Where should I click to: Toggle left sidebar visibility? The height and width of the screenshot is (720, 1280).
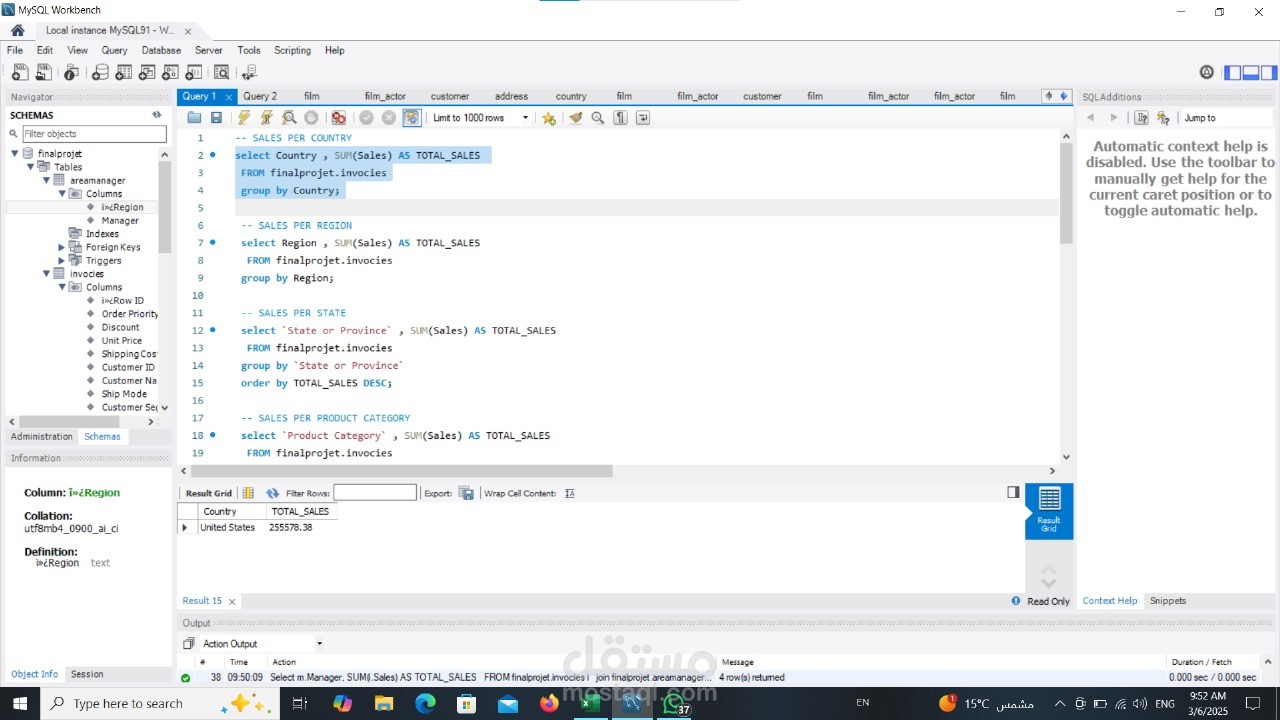click(1233, 72)
